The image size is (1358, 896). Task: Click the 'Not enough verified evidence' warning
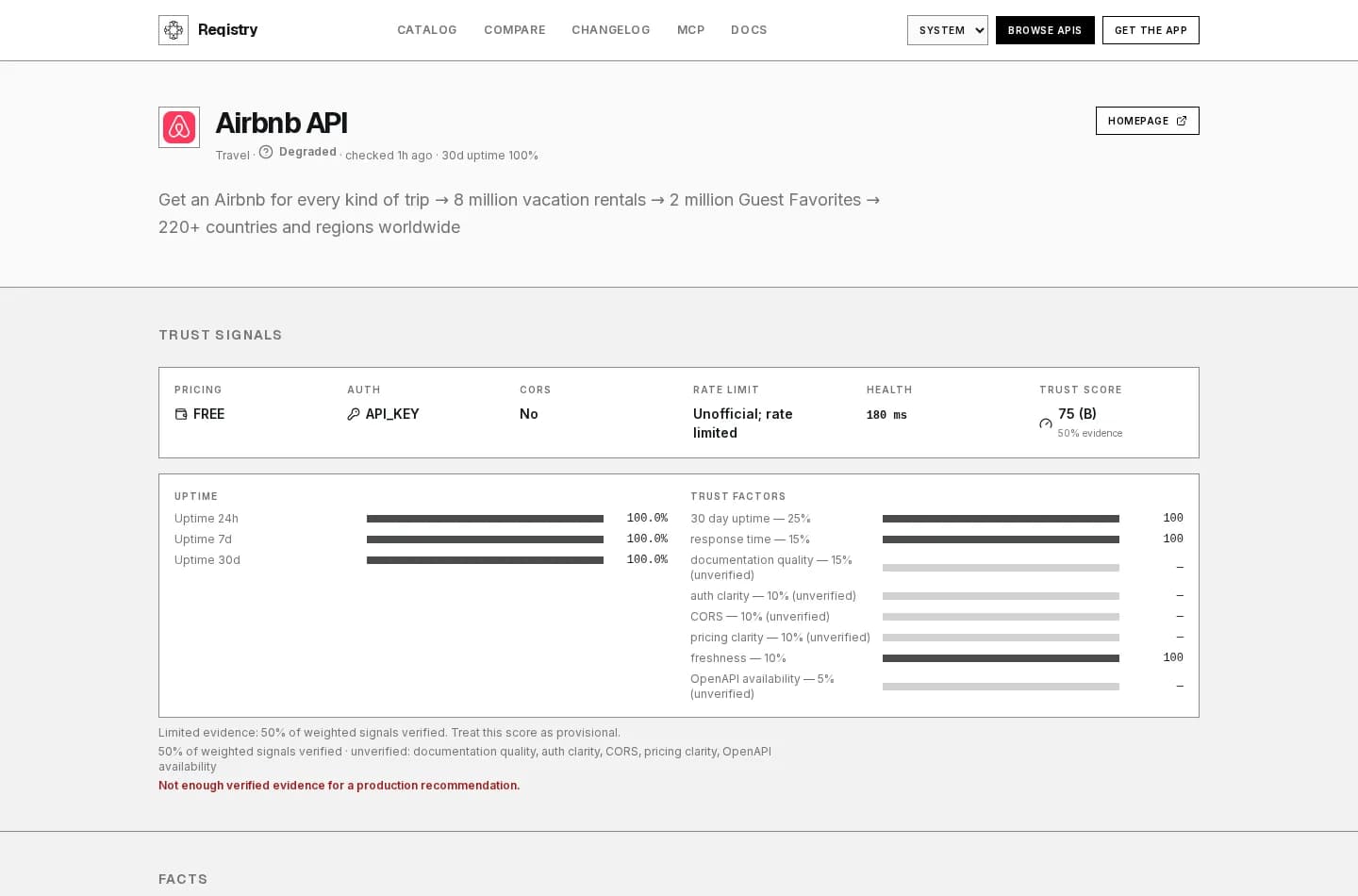point(339,786)
